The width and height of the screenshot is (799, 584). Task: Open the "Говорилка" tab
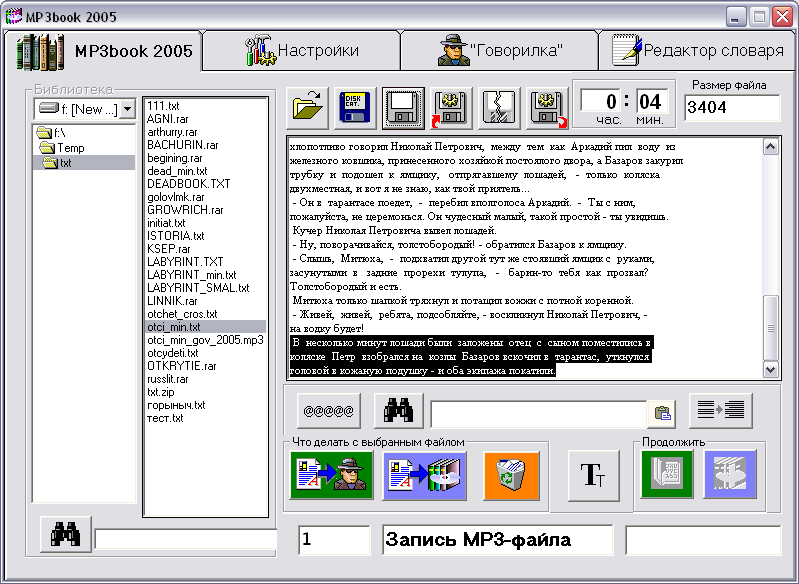(x=500, y=50)
